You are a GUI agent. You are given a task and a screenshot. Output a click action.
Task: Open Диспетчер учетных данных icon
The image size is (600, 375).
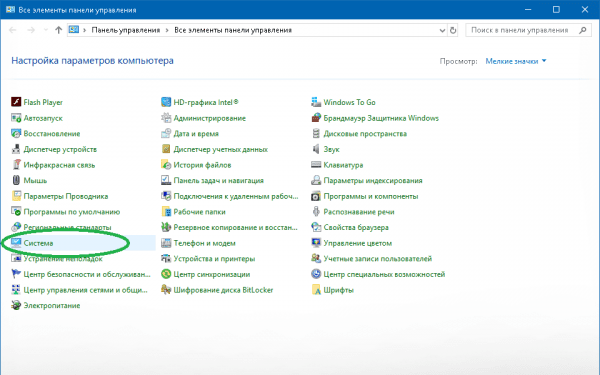pos(166,149)
